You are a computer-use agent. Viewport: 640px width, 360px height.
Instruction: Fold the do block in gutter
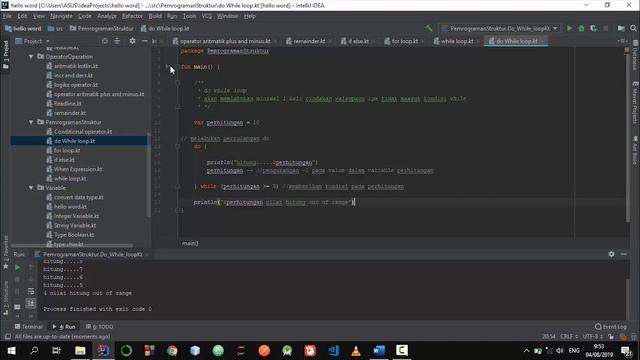178,146
